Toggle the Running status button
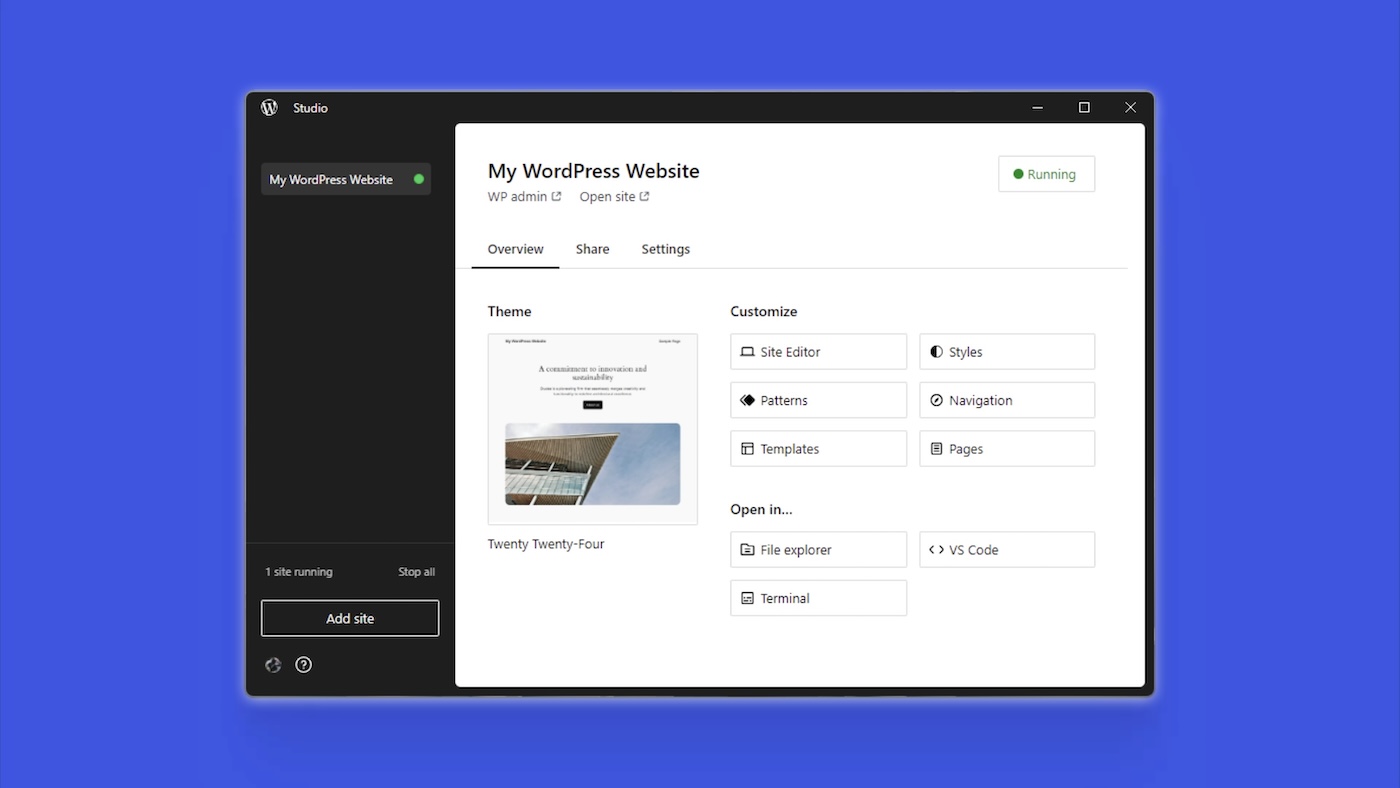Screen dimensions: 1400x788 click(1046, 174)
